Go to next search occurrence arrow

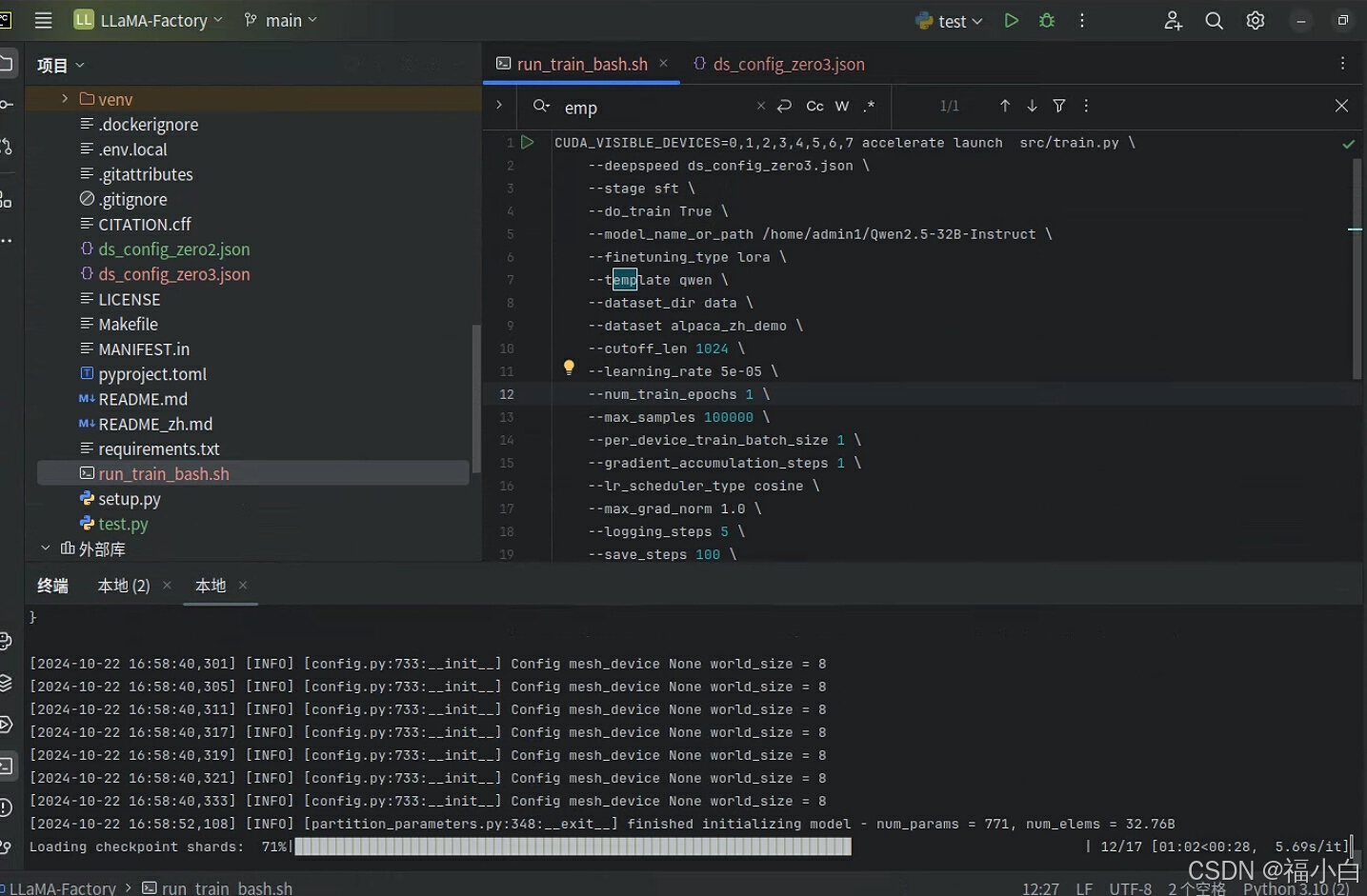(x=1032, y=106)
